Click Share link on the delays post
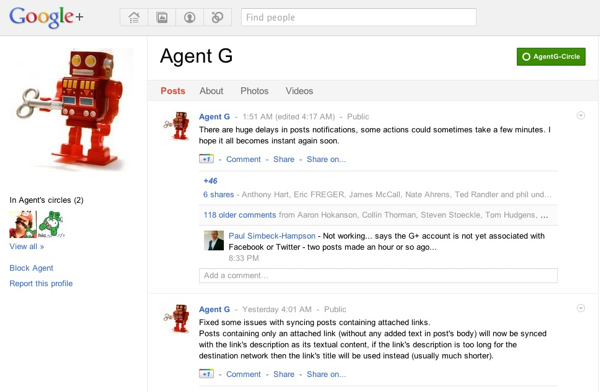600x392 pixels. [x=284, y=159]
